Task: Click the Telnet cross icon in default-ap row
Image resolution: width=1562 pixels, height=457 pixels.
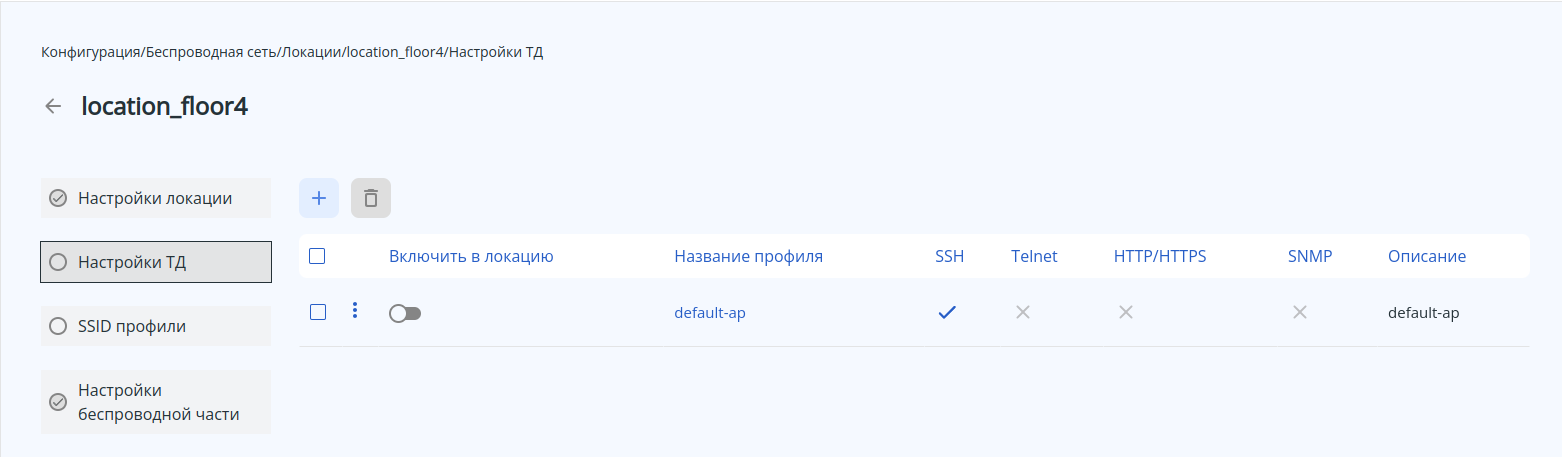Action: pos(1023,312)
